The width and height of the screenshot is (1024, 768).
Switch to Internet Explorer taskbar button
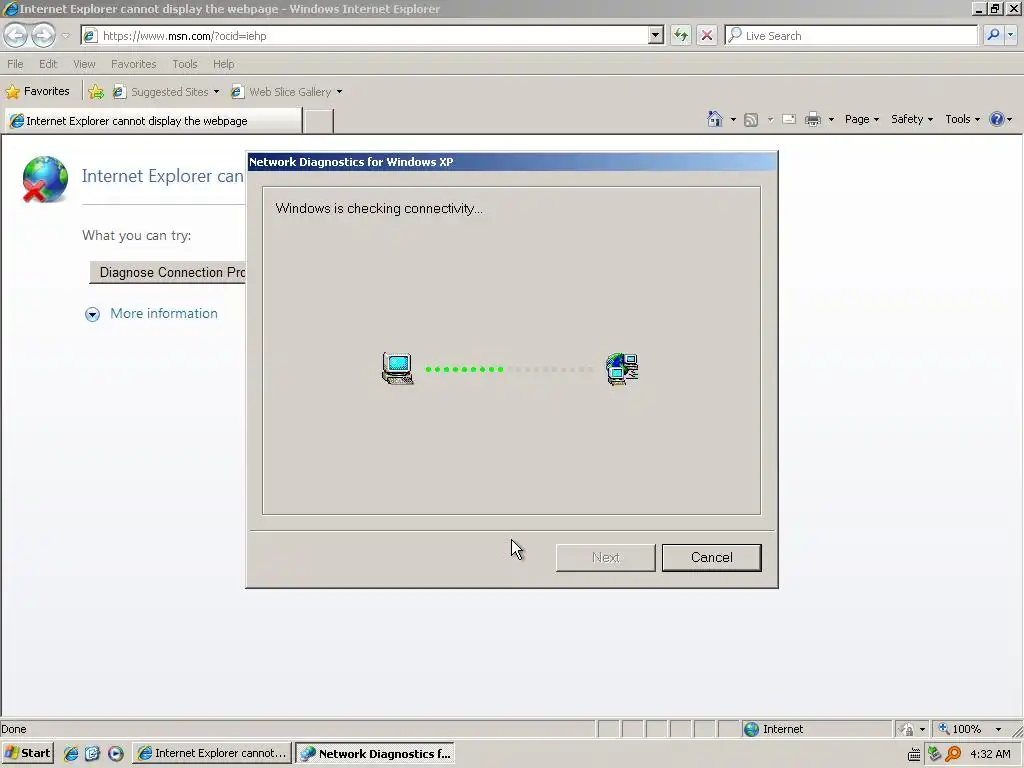212,754
